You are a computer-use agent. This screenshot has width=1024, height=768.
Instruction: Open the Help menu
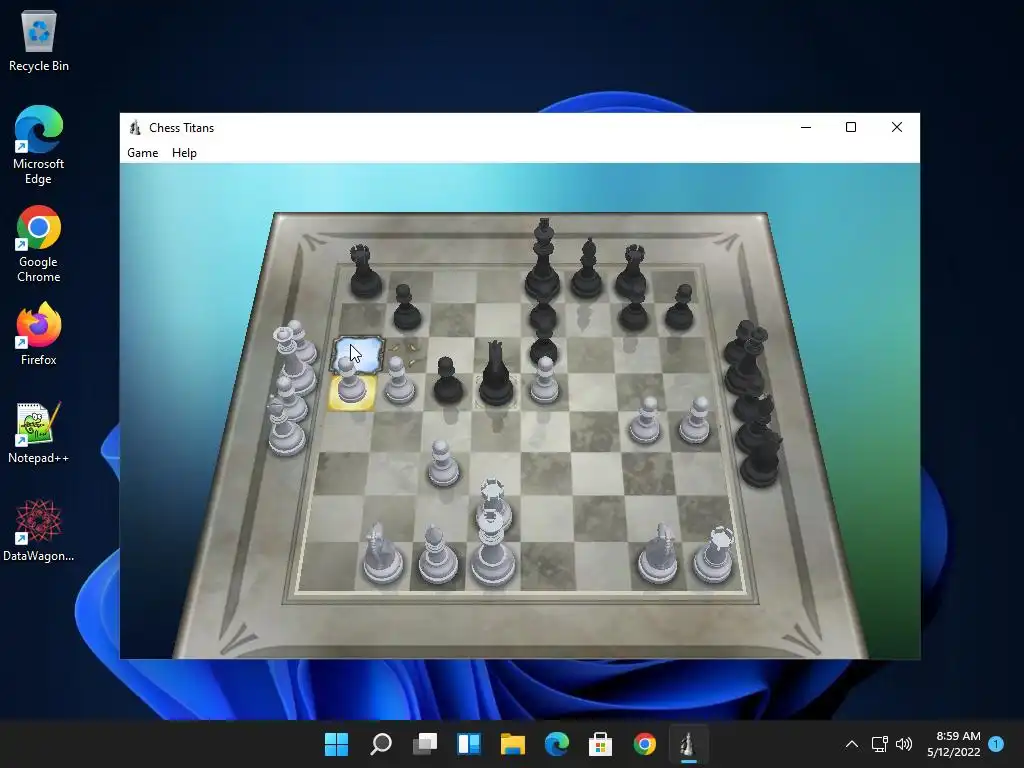(x=184, y=153)
